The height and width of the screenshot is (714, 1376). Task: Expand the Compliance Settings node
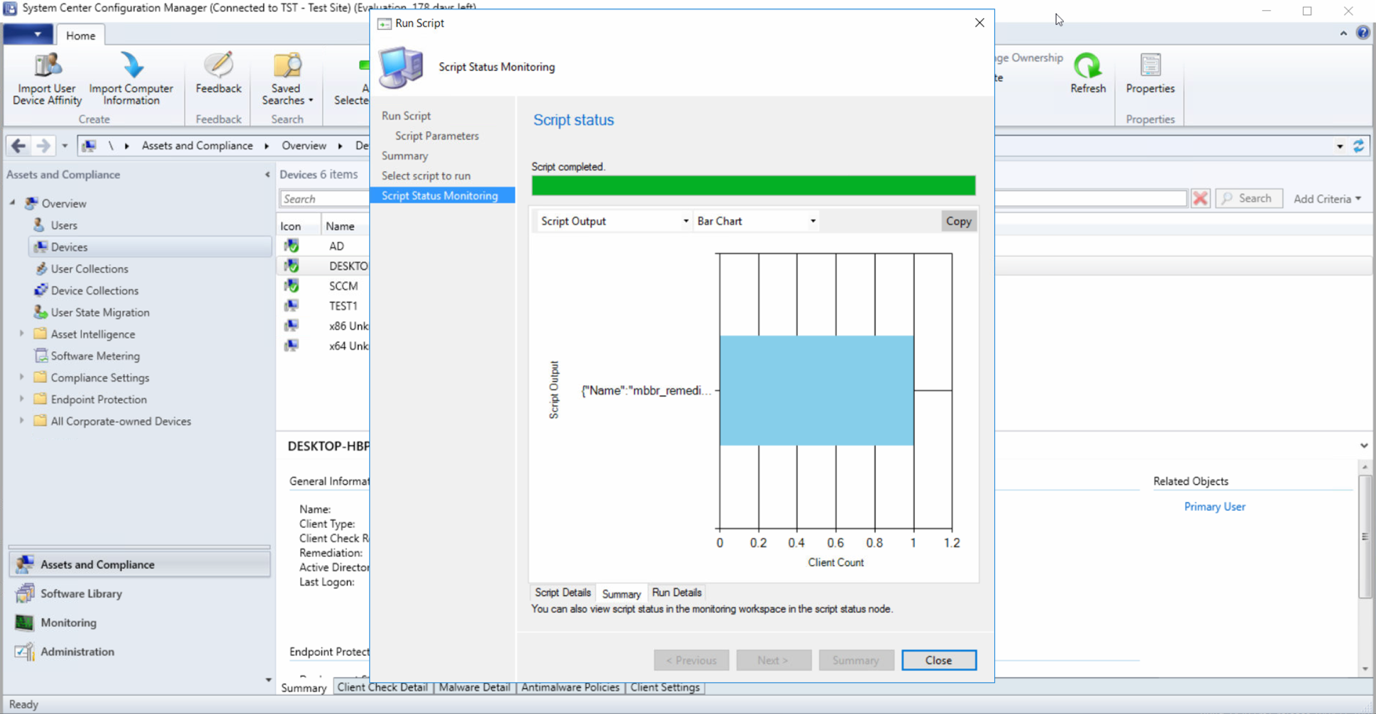pos(22,378)
